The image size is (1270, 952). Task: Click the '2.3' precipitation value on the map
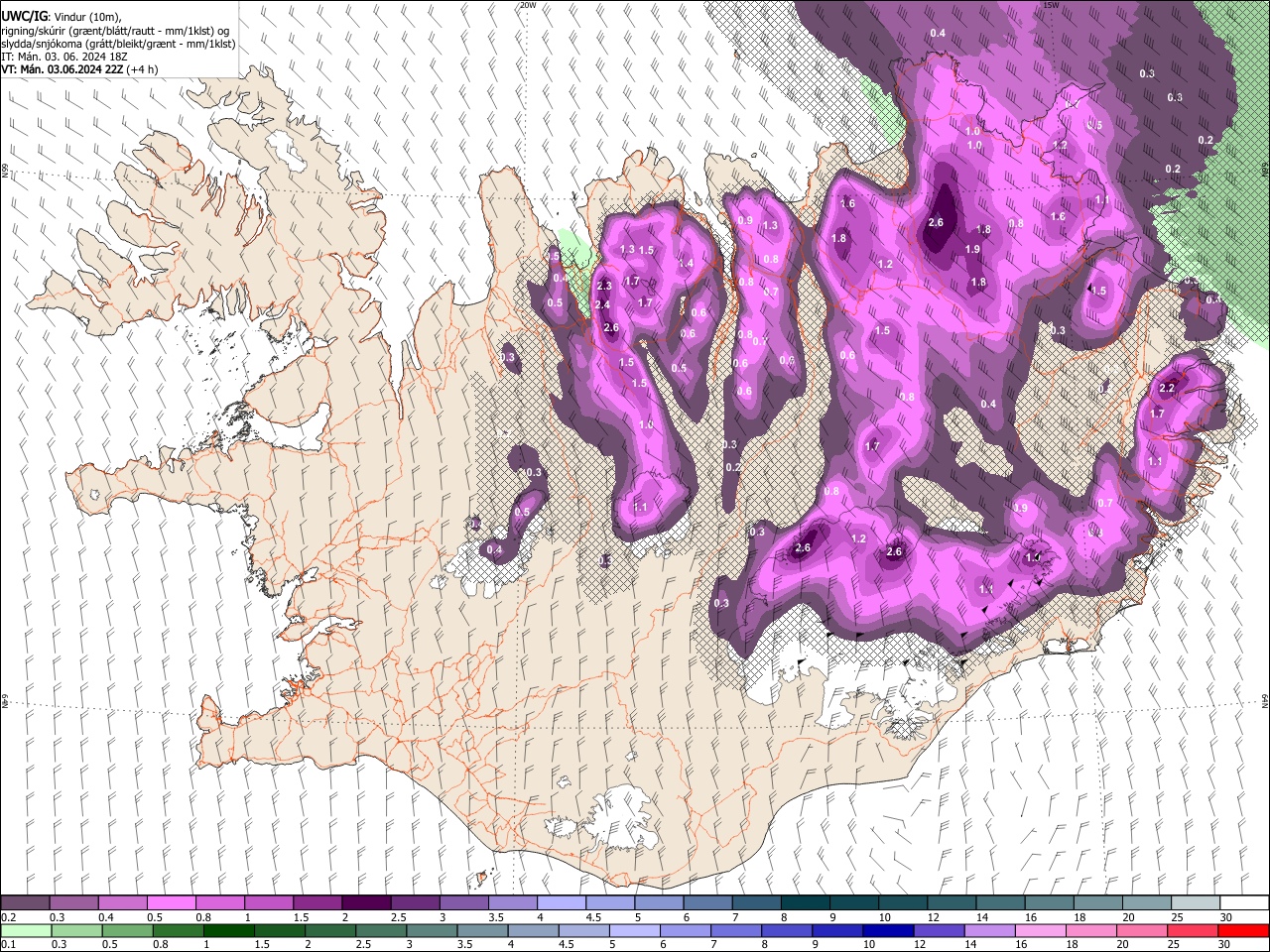click(x=604, y=286)
